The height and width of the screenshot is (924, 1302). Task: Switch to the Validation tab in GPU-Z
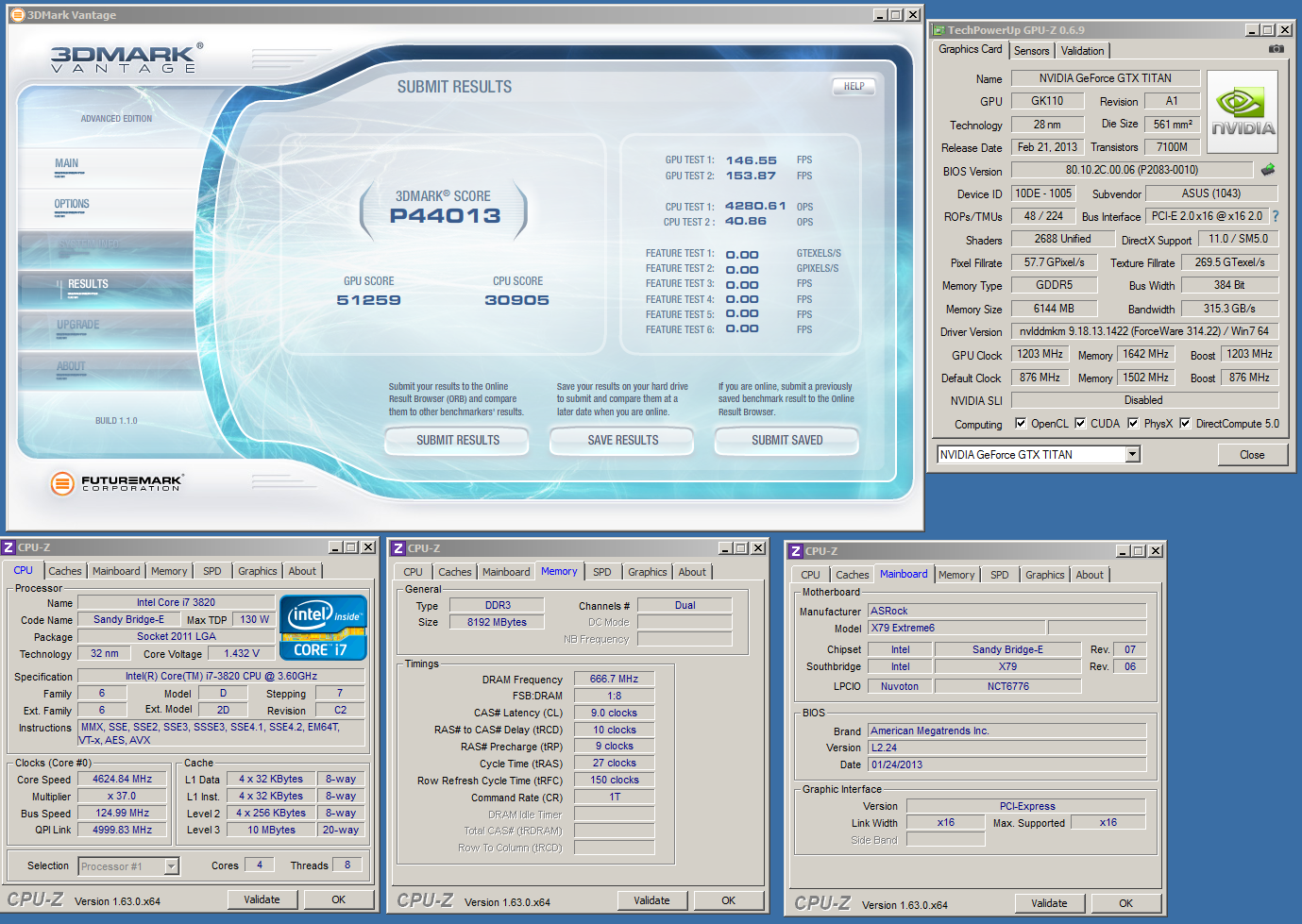[1082, 51]
